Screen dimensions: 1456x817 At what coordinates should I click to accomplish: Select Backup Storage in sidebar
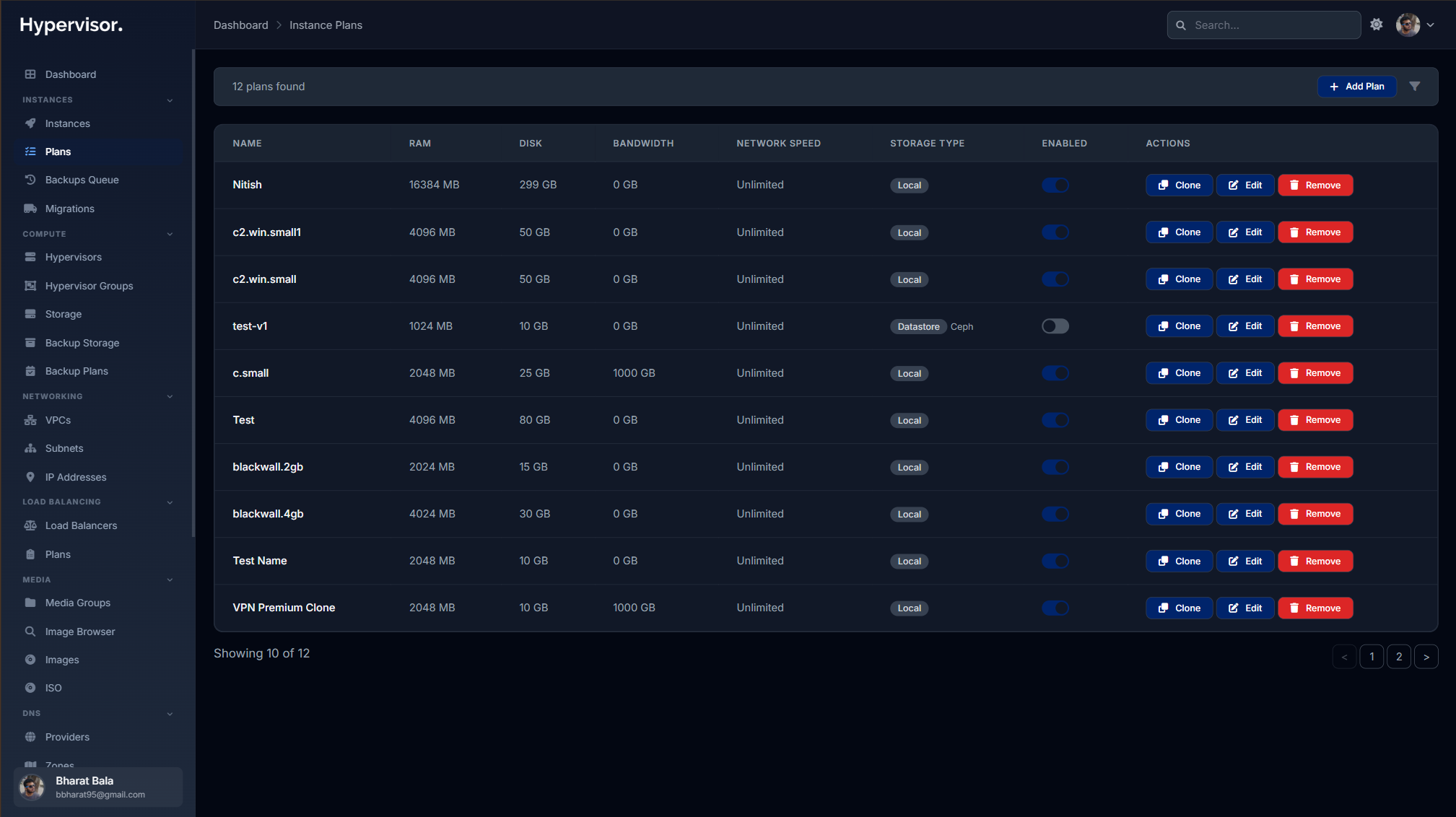pos(82,343)
